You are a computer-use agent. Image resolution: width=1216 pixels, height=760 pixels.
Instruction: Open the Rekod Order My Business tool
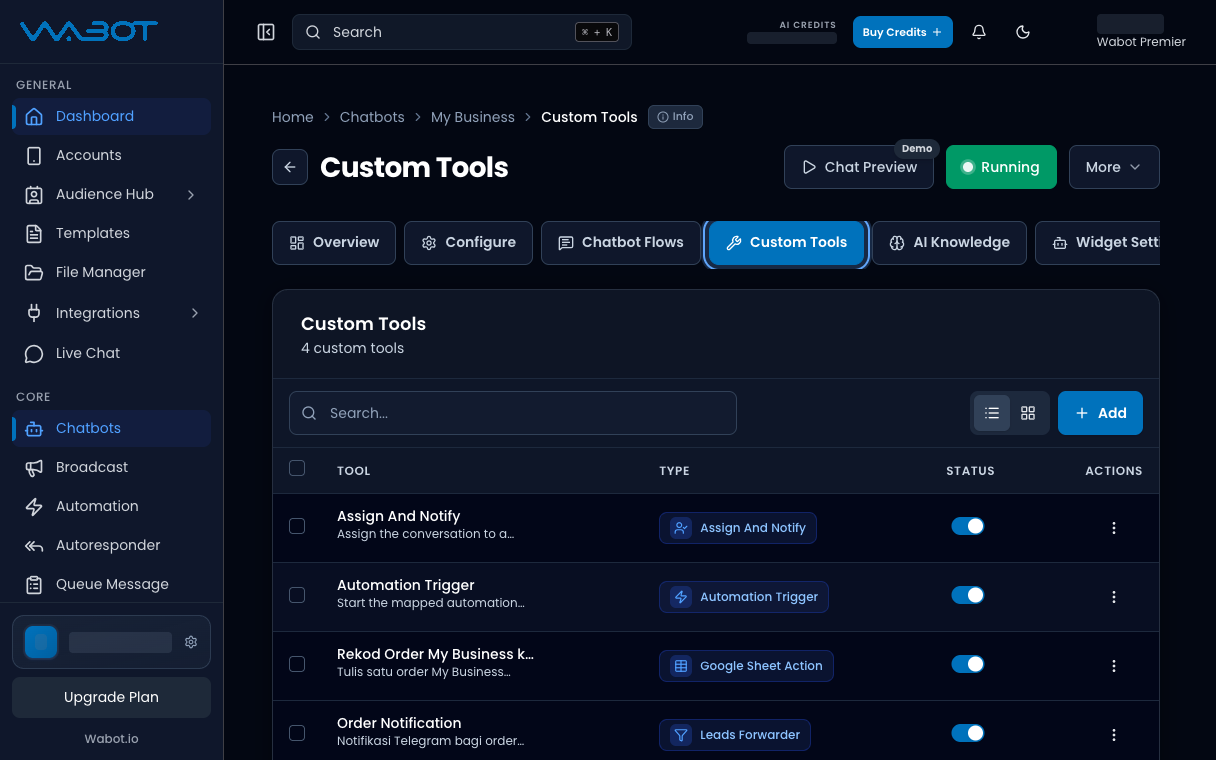coord(435,654)
